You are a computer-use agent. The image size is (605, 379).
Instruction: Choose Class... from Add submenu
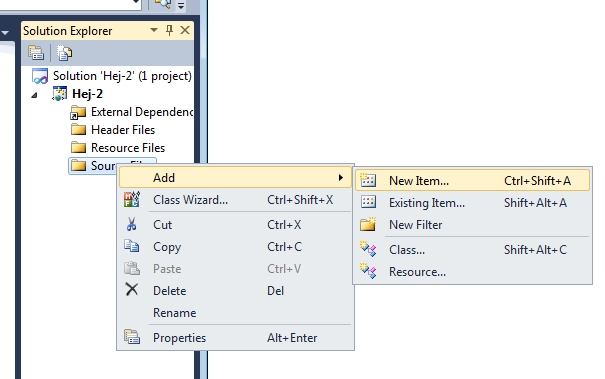[x=472, y=250]
